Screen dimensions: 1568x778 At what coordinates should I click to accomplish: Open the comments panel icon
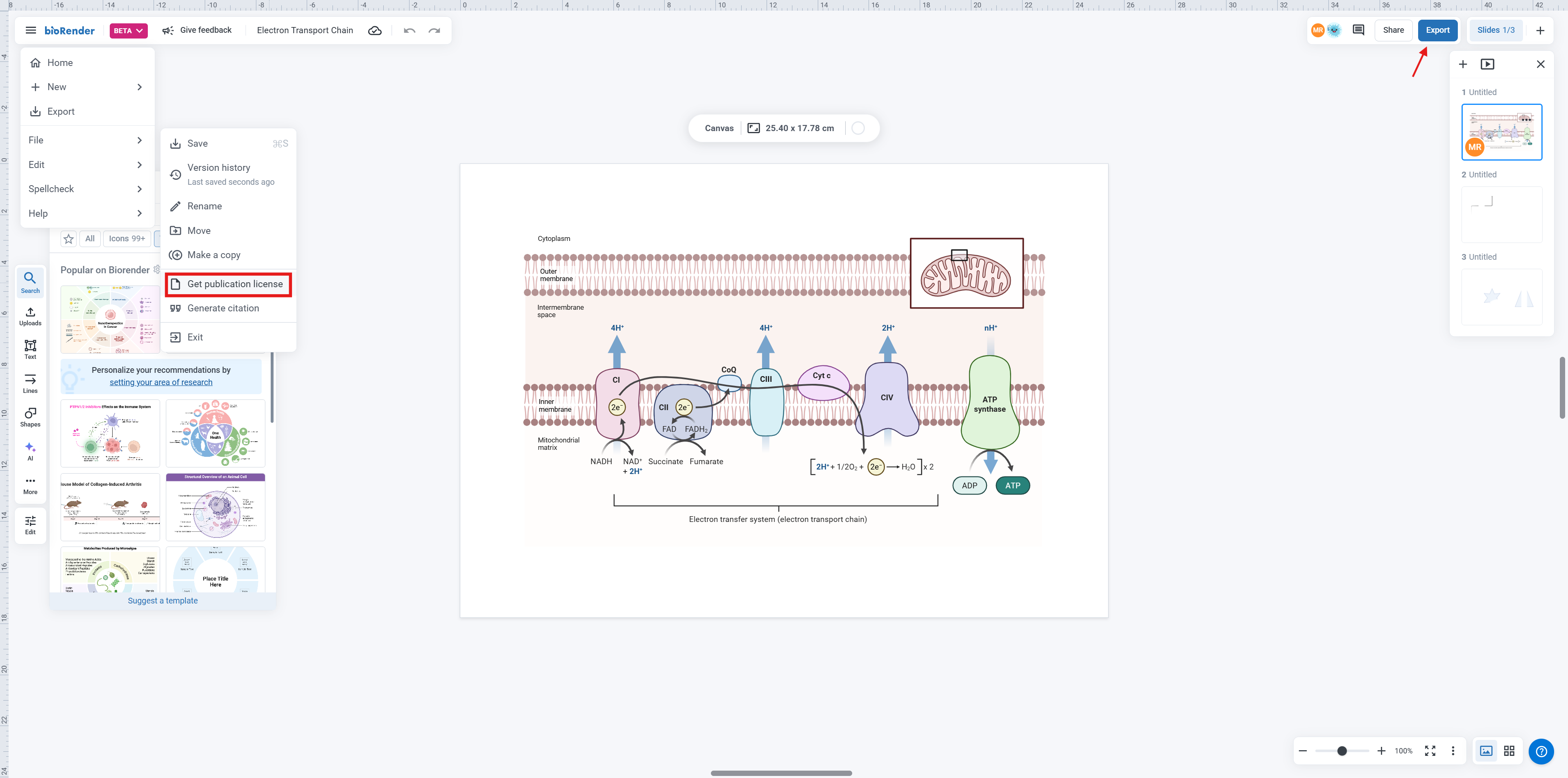pyautogui.click(x=1358, y=30)
